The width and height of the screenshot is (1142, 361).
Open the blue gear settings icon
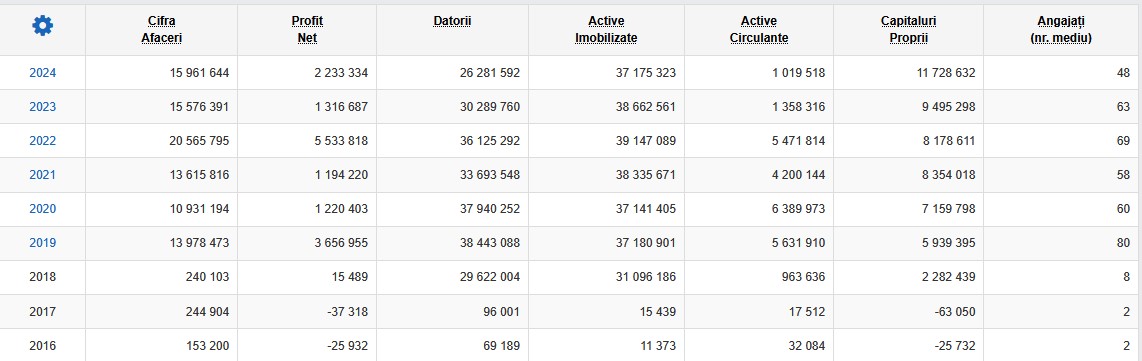42,26
